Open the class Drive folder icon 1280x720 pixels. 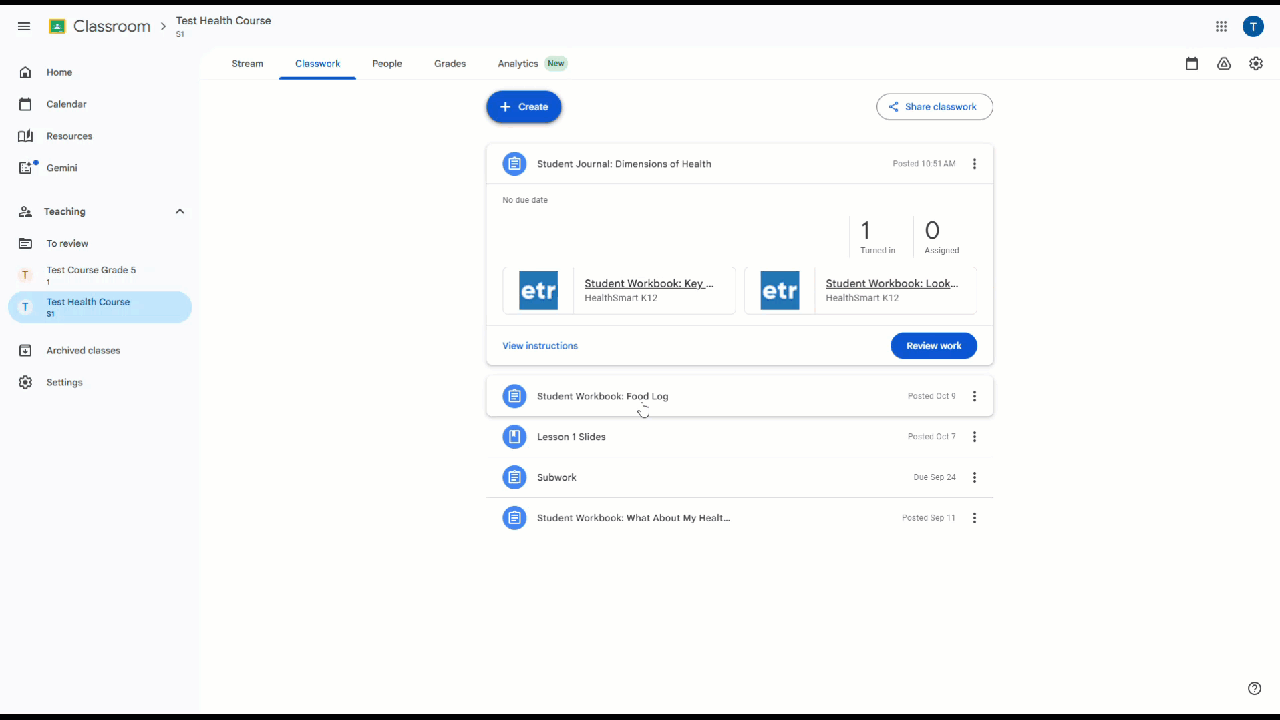(1223, 64)
